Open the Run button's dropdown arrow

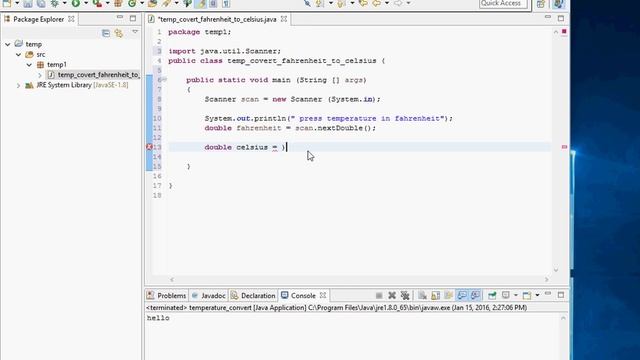86,3
